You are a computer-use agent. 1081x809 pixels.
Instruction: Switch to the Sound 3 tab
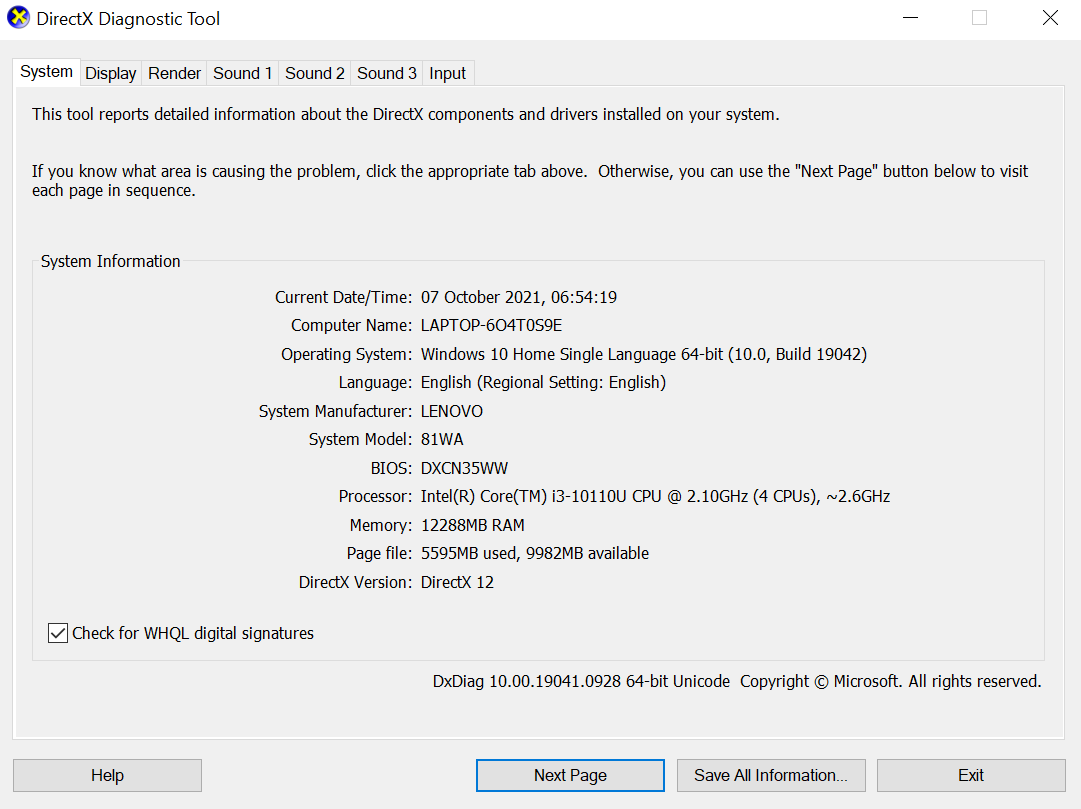(387, 73)
